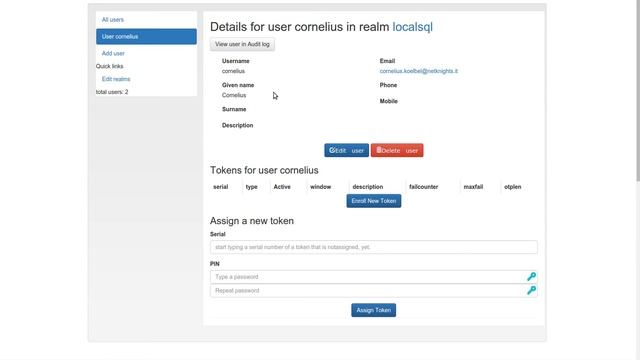Focus the Repeat password field
The image size is (640, 360).
[x=373, y=291]
